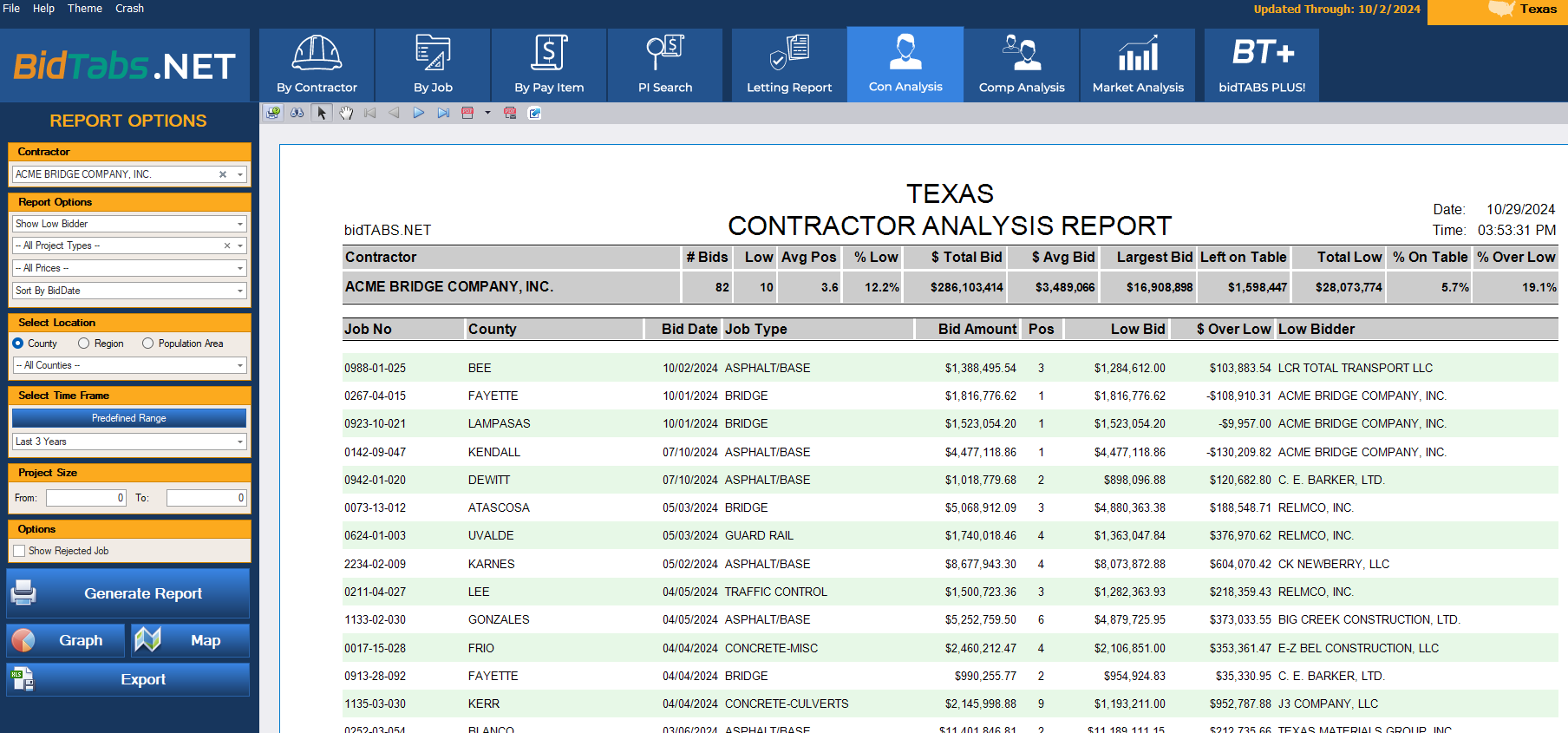
Task: Go to first page of report
Action: pos(370,113)
